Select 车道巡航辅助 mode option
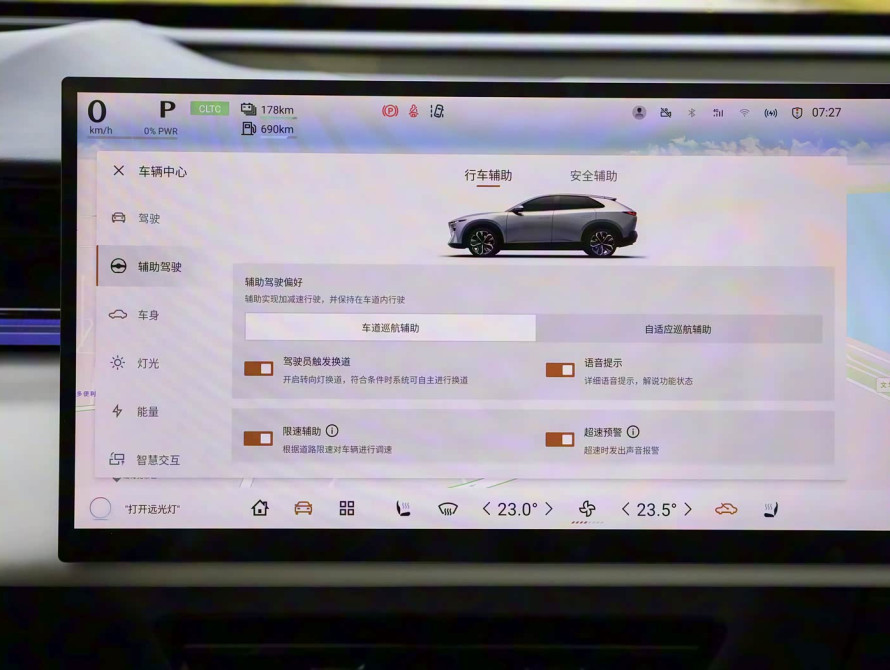The width and height of the screenshot is (890, 670). 390,328
